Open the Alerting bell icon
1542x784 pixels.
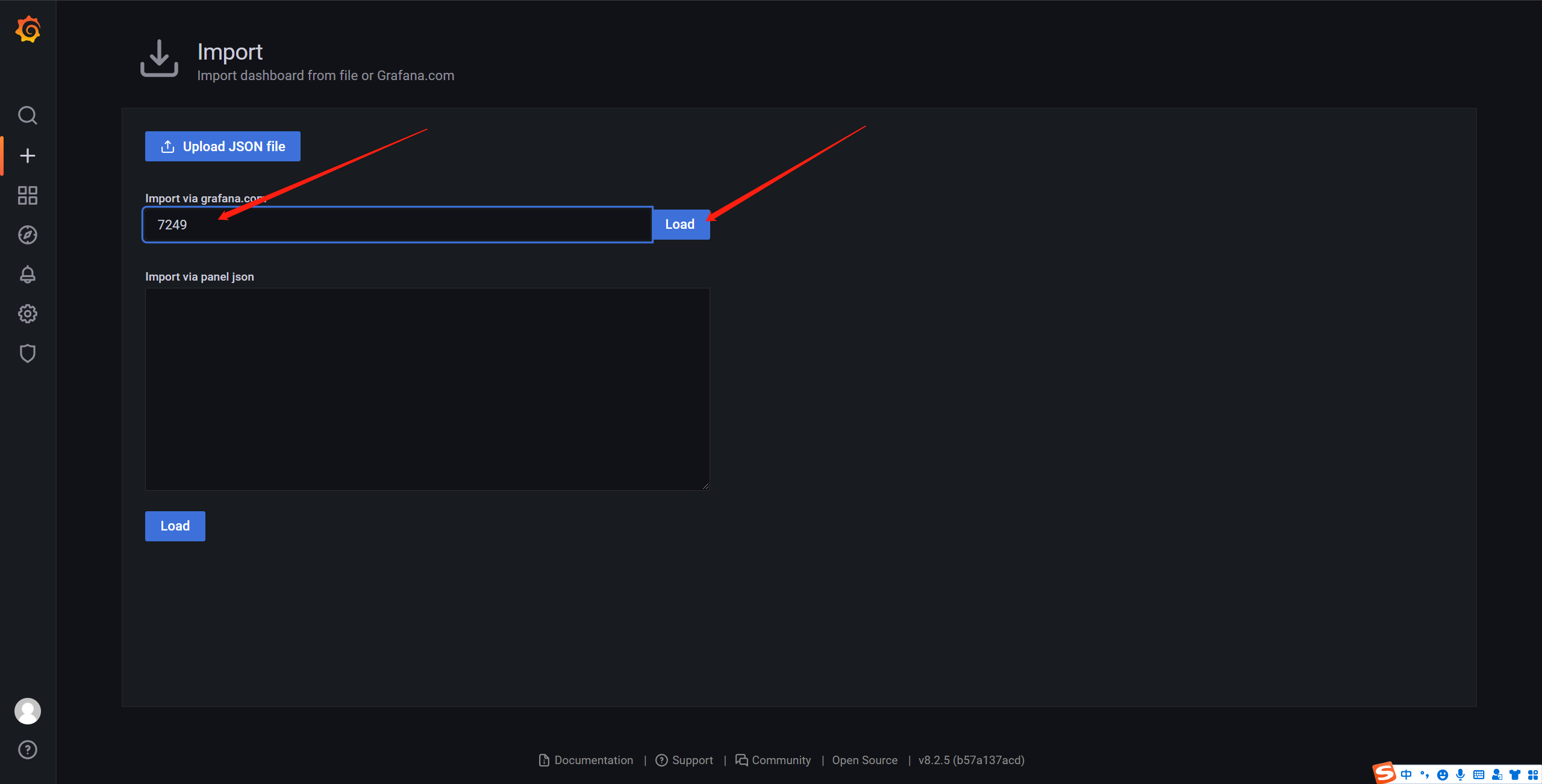(x=28, y=275)
